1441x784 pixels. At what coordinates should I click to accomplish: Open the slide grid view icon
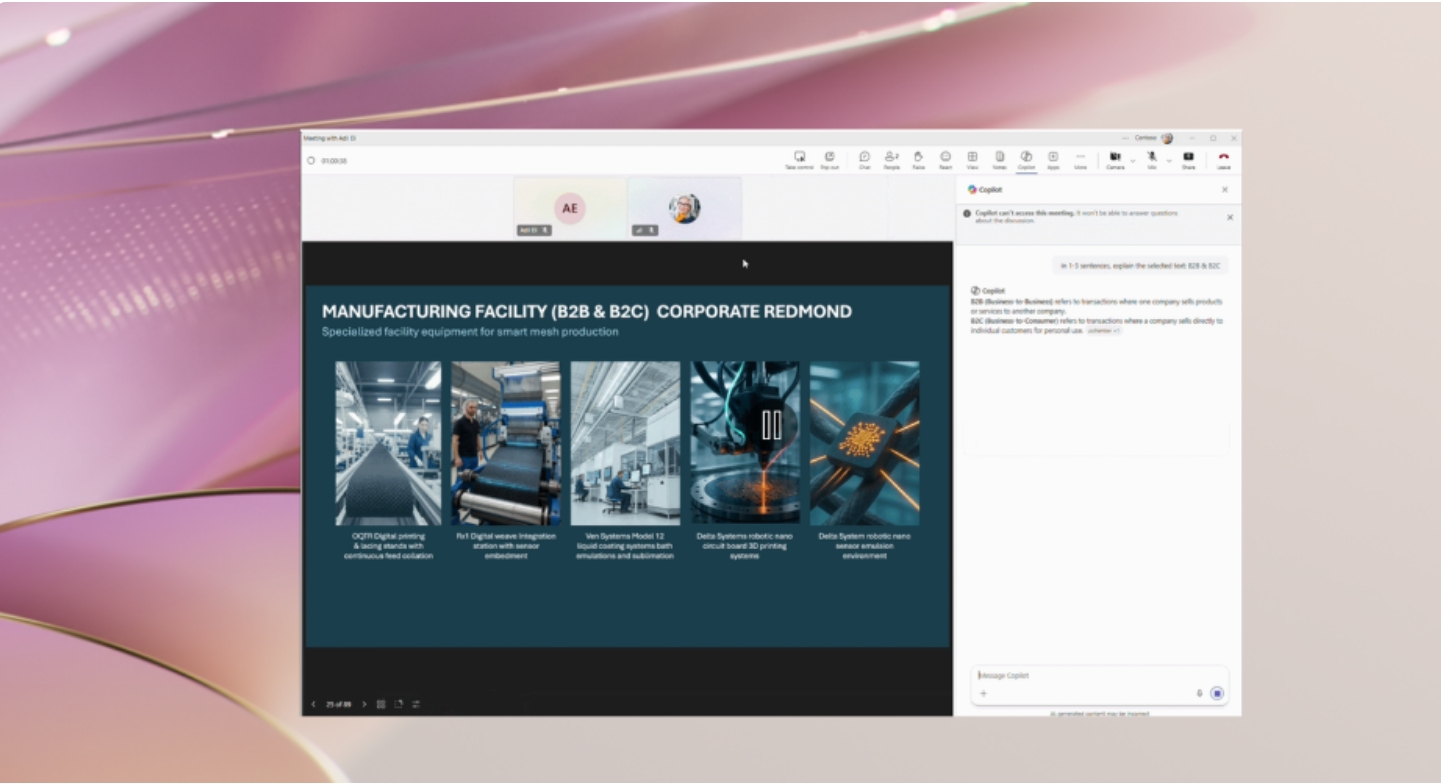(381, 704)
